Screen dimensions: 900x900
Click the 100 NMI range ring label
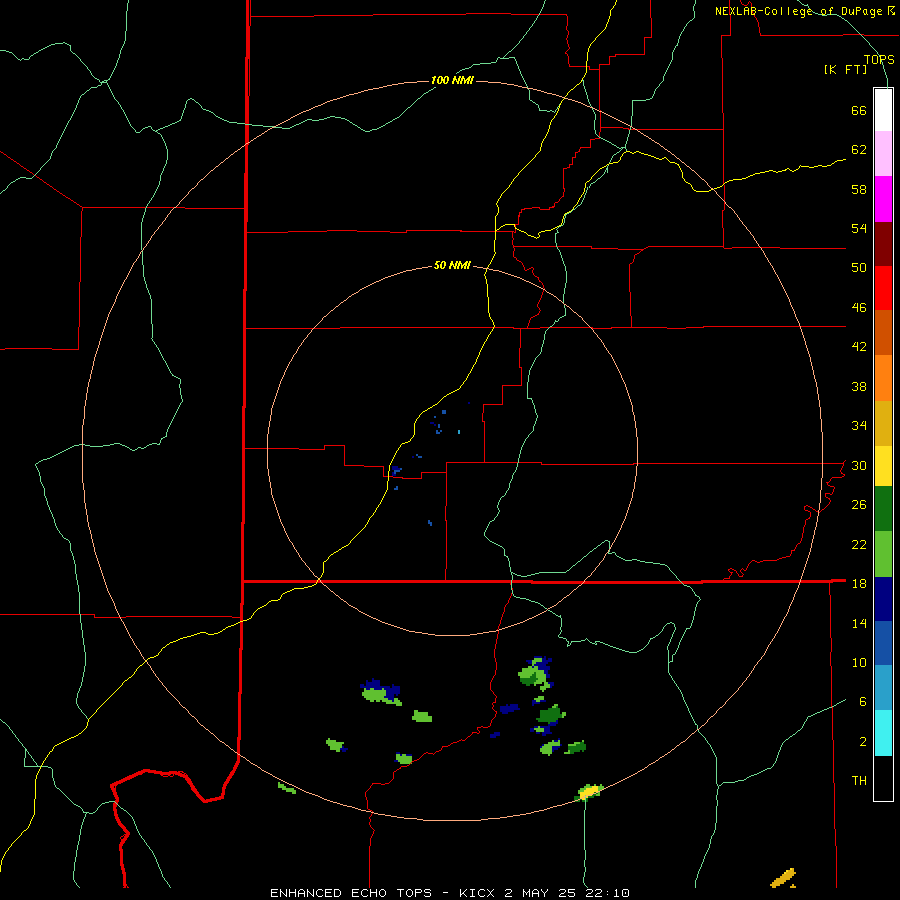click(452, 80)
